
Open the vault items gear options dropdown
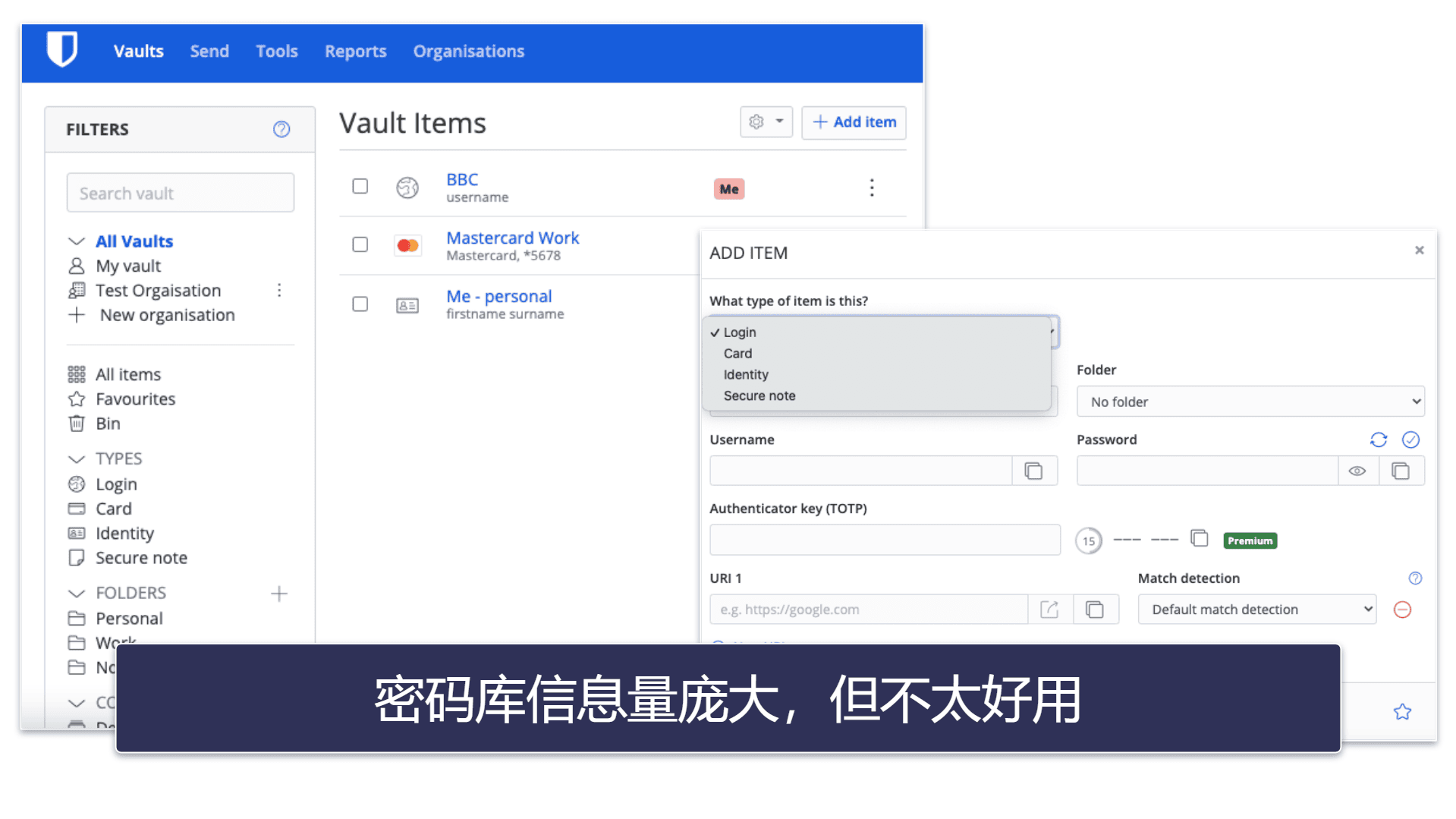click(x=766, y=121)
